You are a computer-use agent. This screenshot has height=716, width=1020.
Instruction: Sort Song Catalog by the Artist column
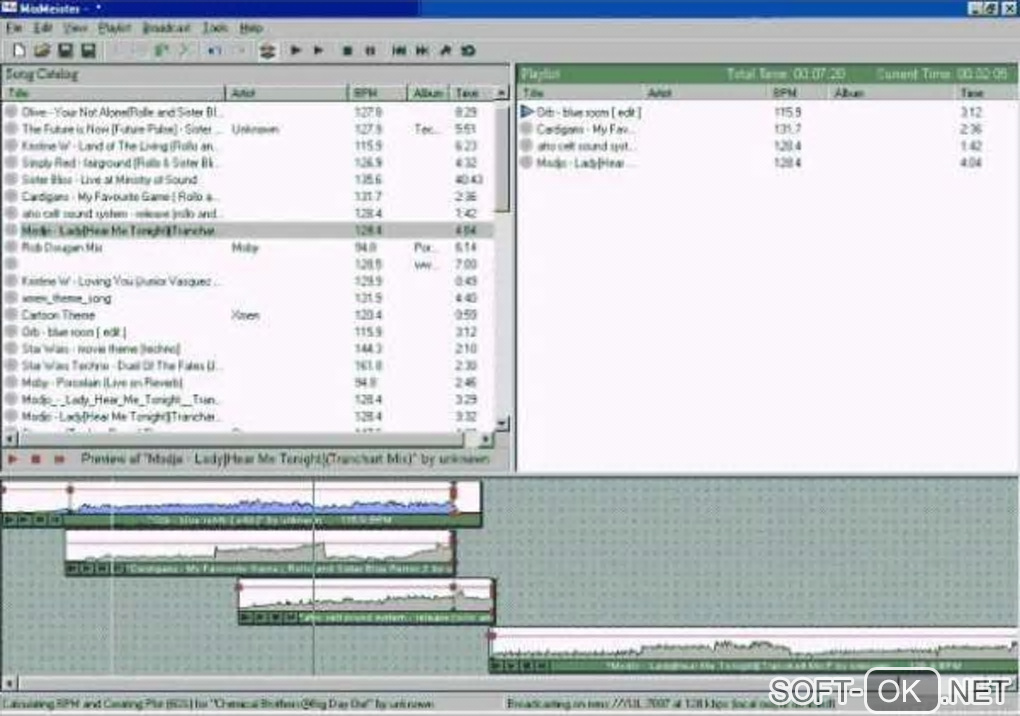click(x=287, y=93)
